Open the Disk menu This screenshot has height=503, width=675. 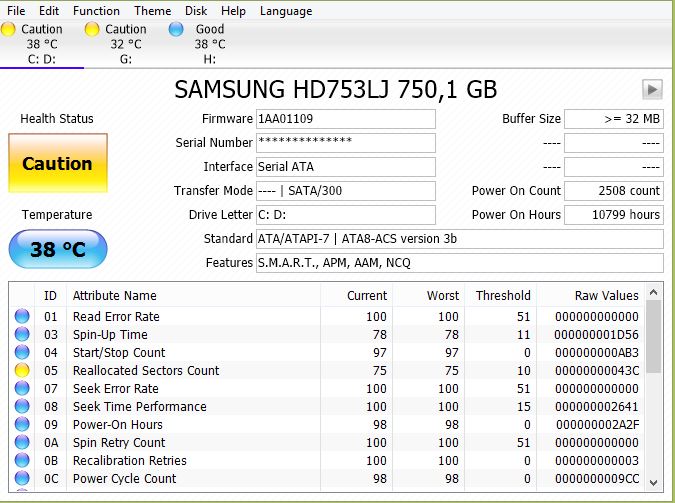pyautogui.click(x=196, y=11)
